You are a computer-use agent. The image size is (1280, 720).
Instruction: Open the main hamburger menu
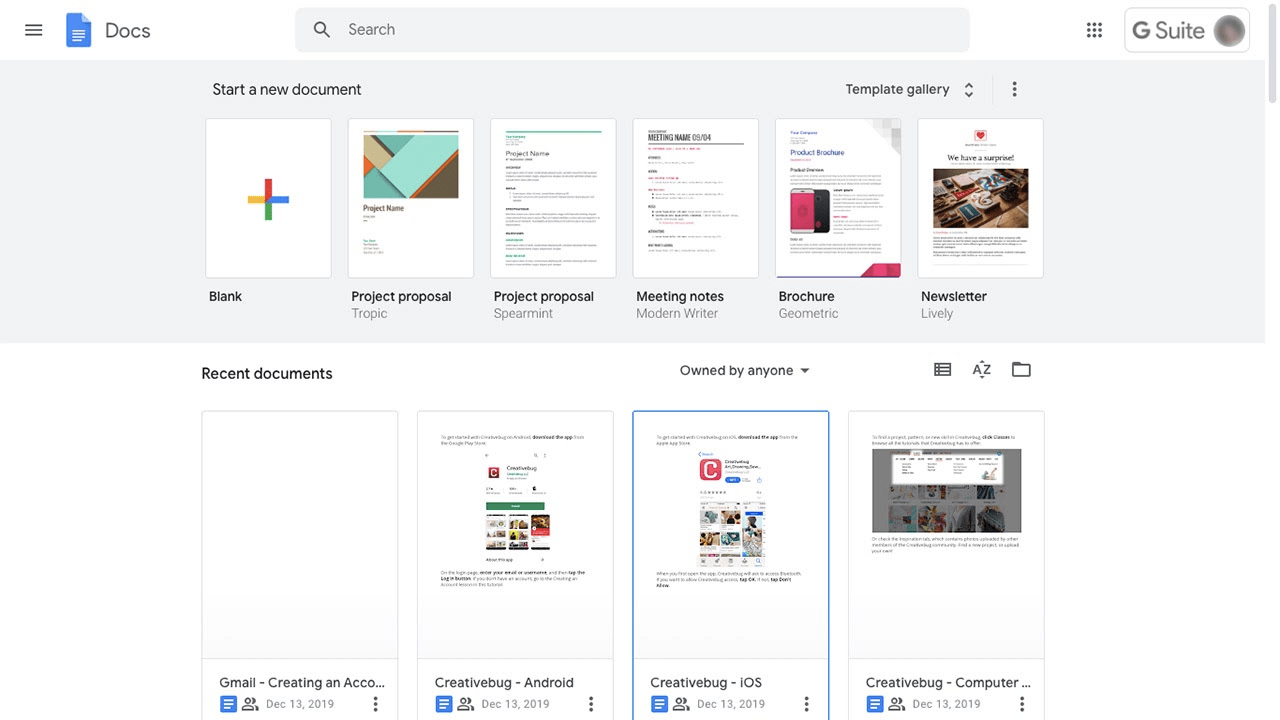(x=33, y=30)
